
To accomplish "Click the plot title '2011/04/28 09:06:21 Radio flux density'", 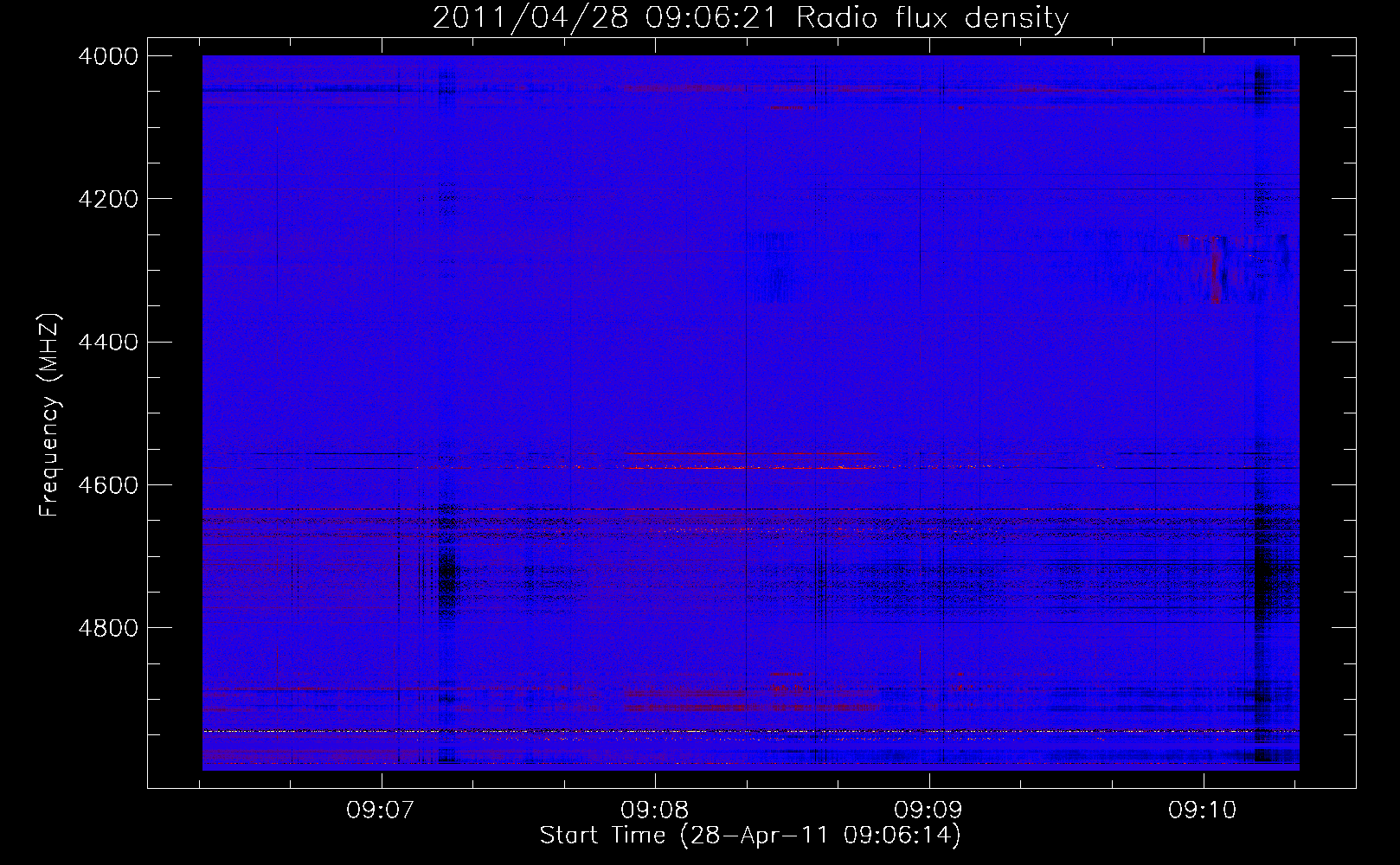I will pos(750,18).
